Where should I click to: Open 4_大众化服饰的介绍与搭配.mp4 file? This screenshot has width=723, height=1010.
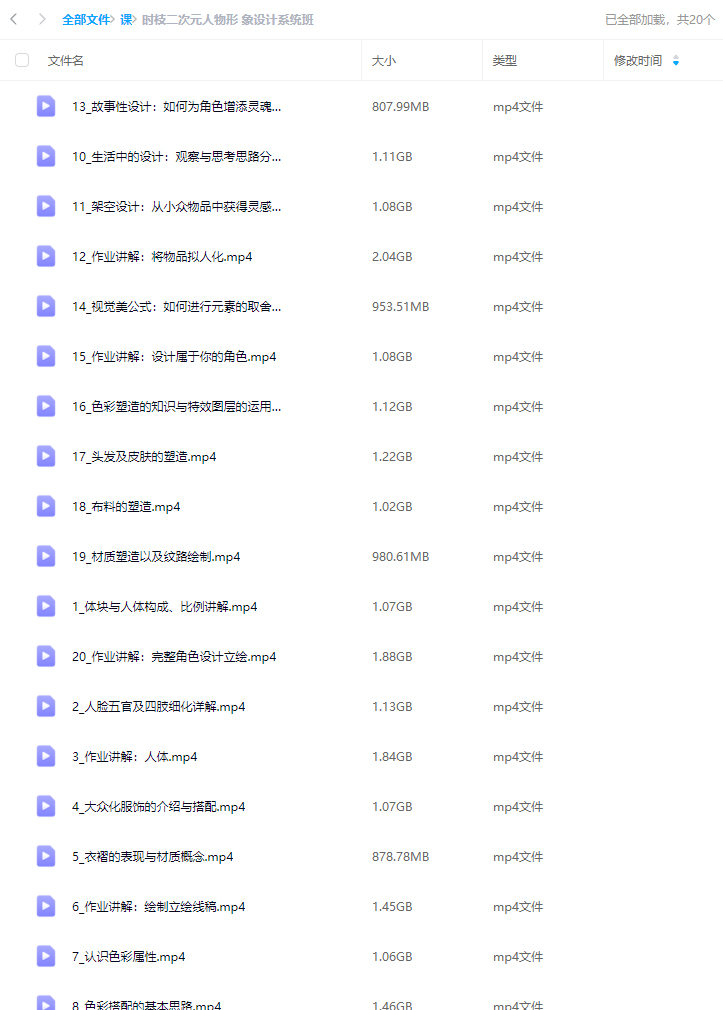coord(159,806)
